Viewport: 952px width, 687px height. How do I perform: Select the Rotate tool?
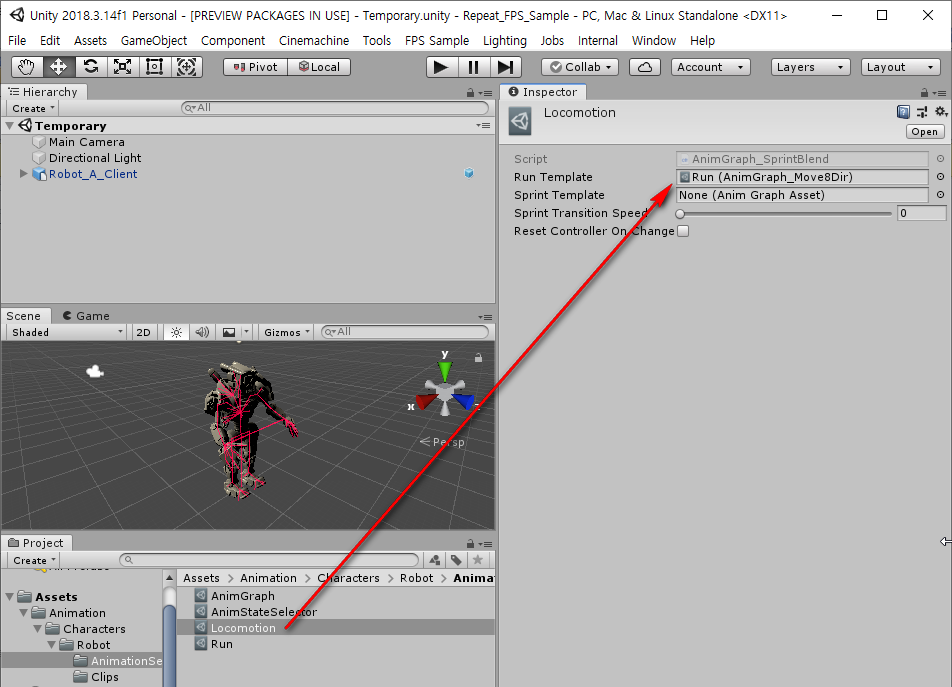coord(90,67)
